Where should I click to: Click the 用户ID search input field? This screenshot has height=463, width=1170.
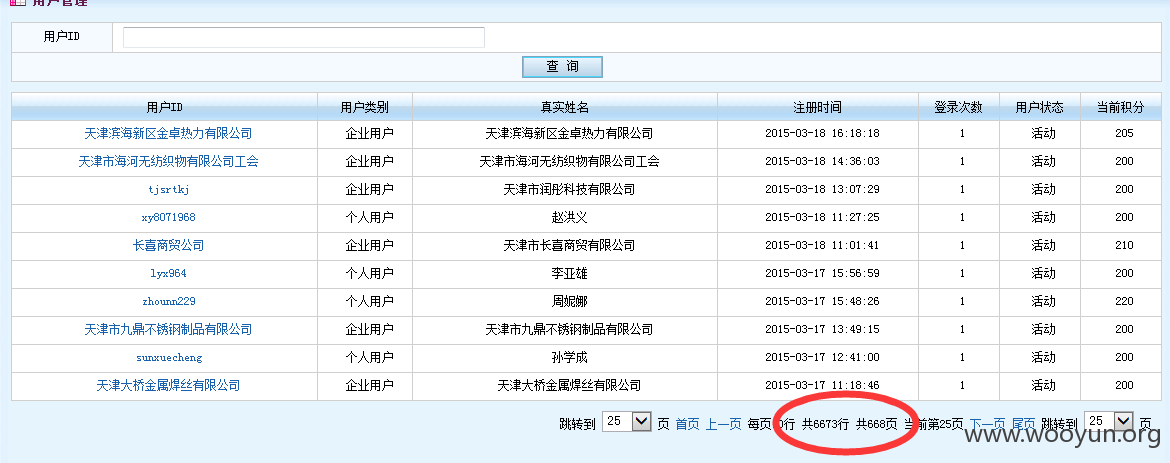(304, 37)
